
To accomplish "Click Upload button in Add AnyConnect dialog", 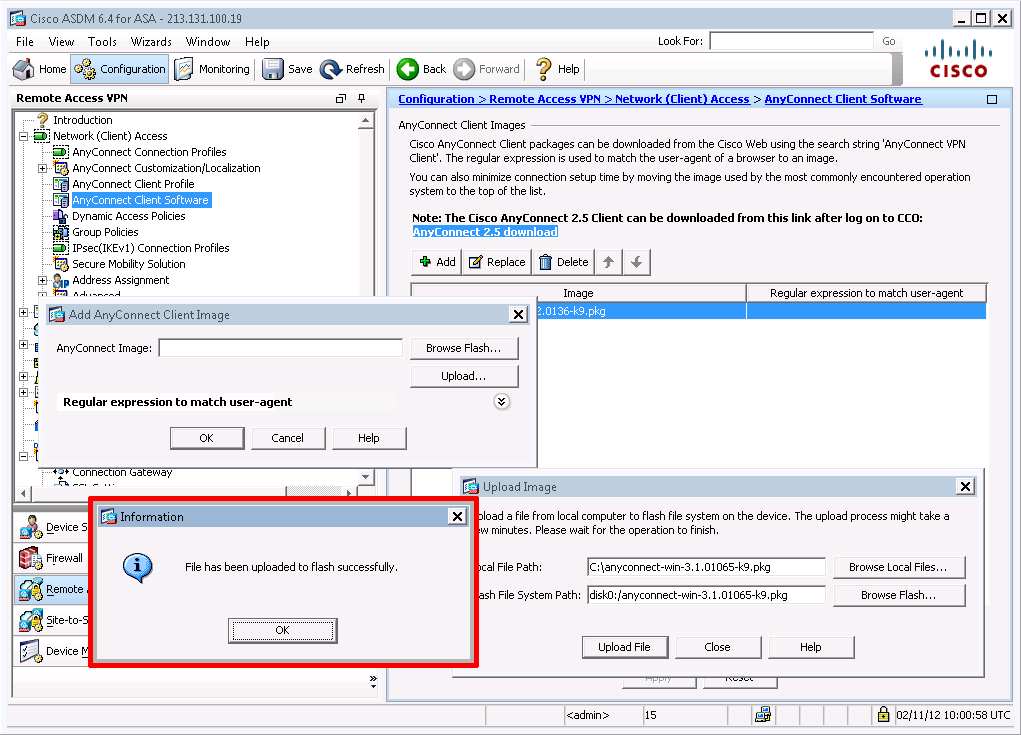I will coord(464,376).
